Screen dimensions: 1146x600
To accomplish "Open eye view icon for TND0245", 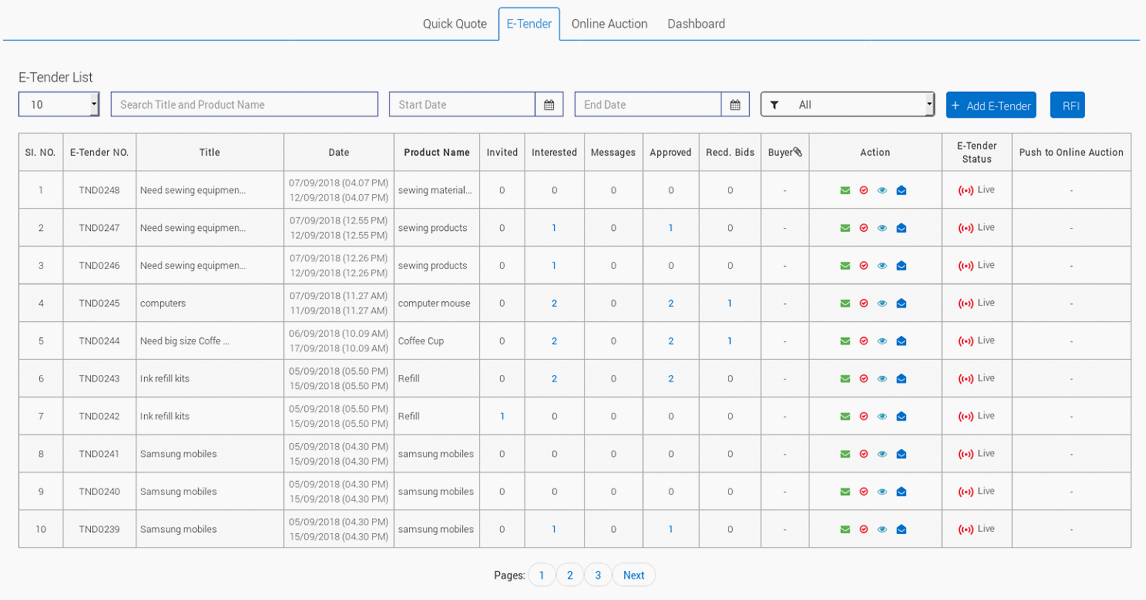I will click(882, 303).
